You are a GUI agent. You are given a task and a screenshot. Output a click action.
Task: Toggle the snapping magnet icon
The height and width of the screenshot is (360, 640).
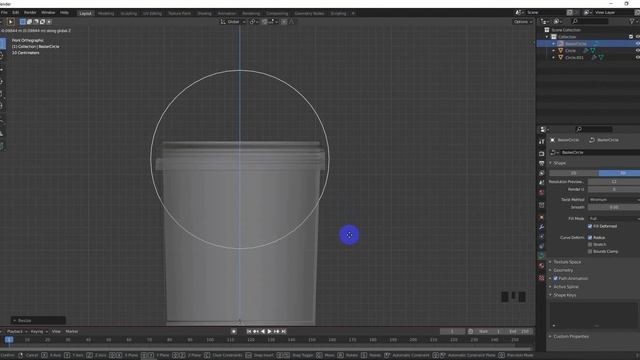tap(265, 22)
